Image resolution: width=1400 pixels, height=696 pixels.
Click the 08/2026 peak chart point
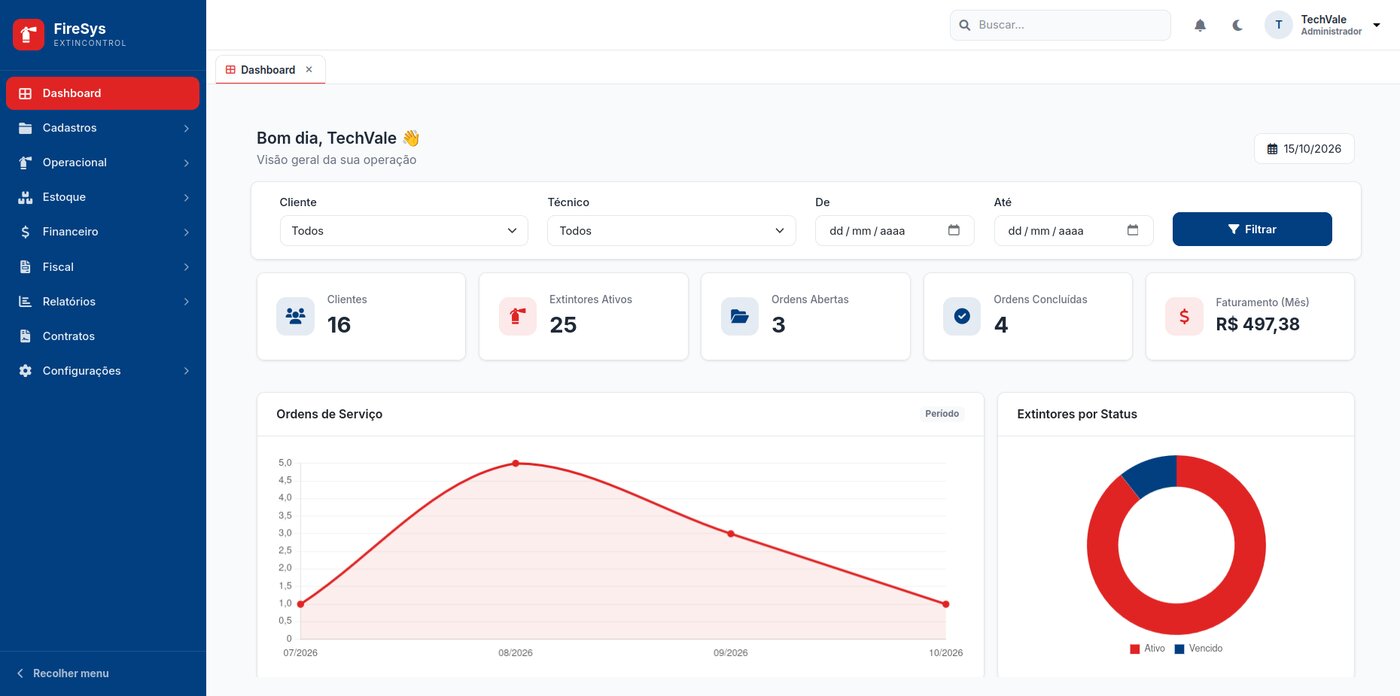coord(515,463)
